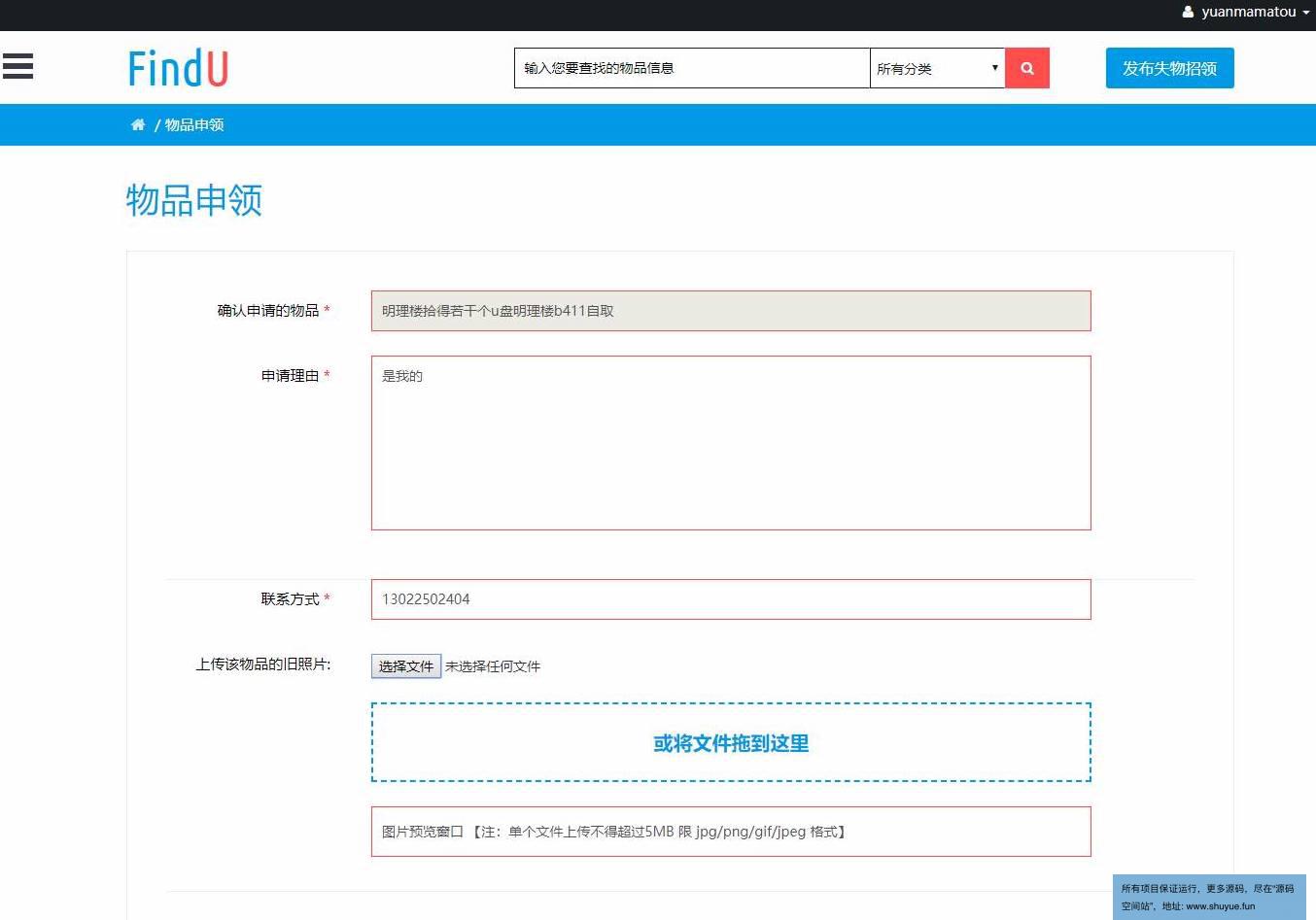
Task: Expand the yuanmamatou account dropdown caret
Action: point(1306,13)
